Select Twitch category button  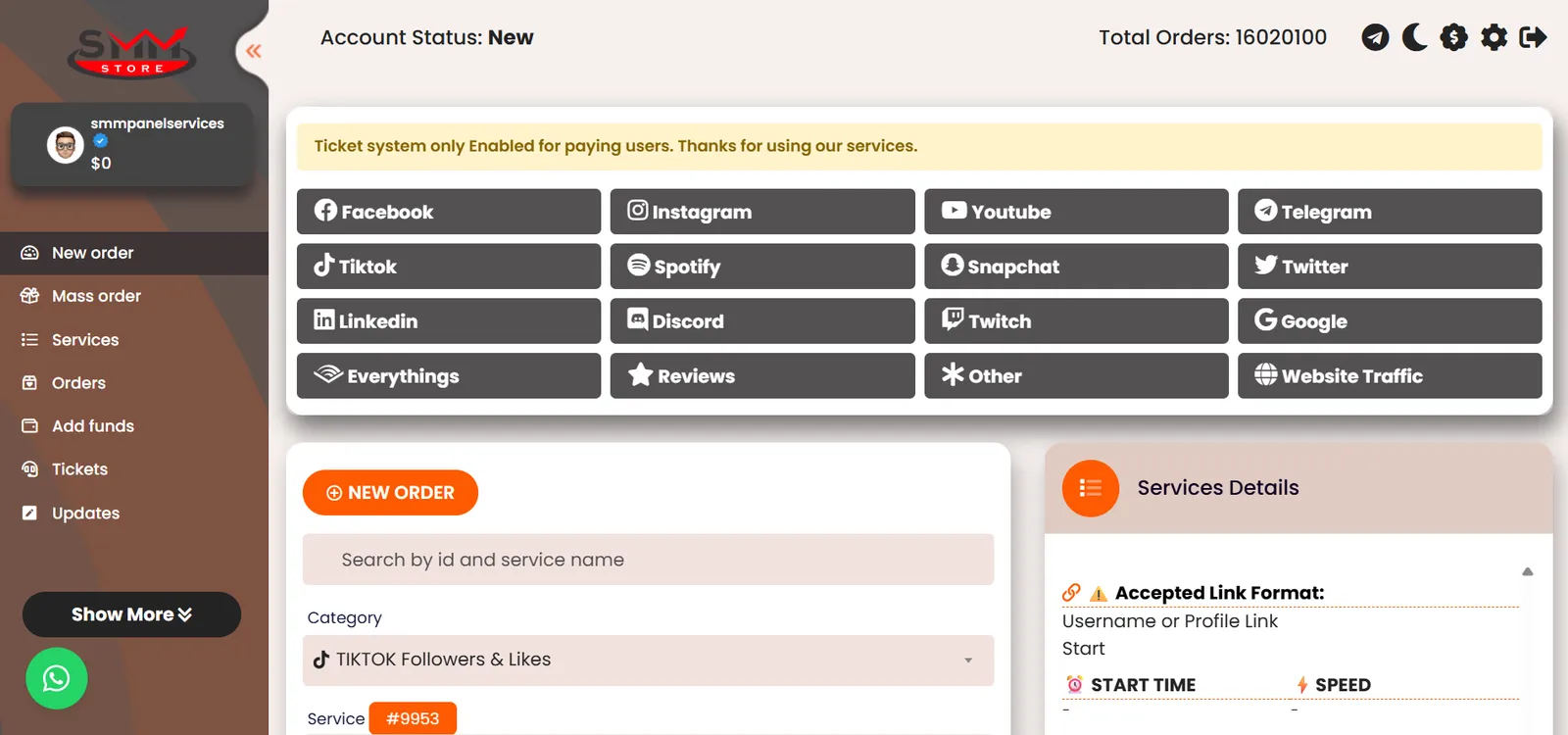tap(1076, 321)
